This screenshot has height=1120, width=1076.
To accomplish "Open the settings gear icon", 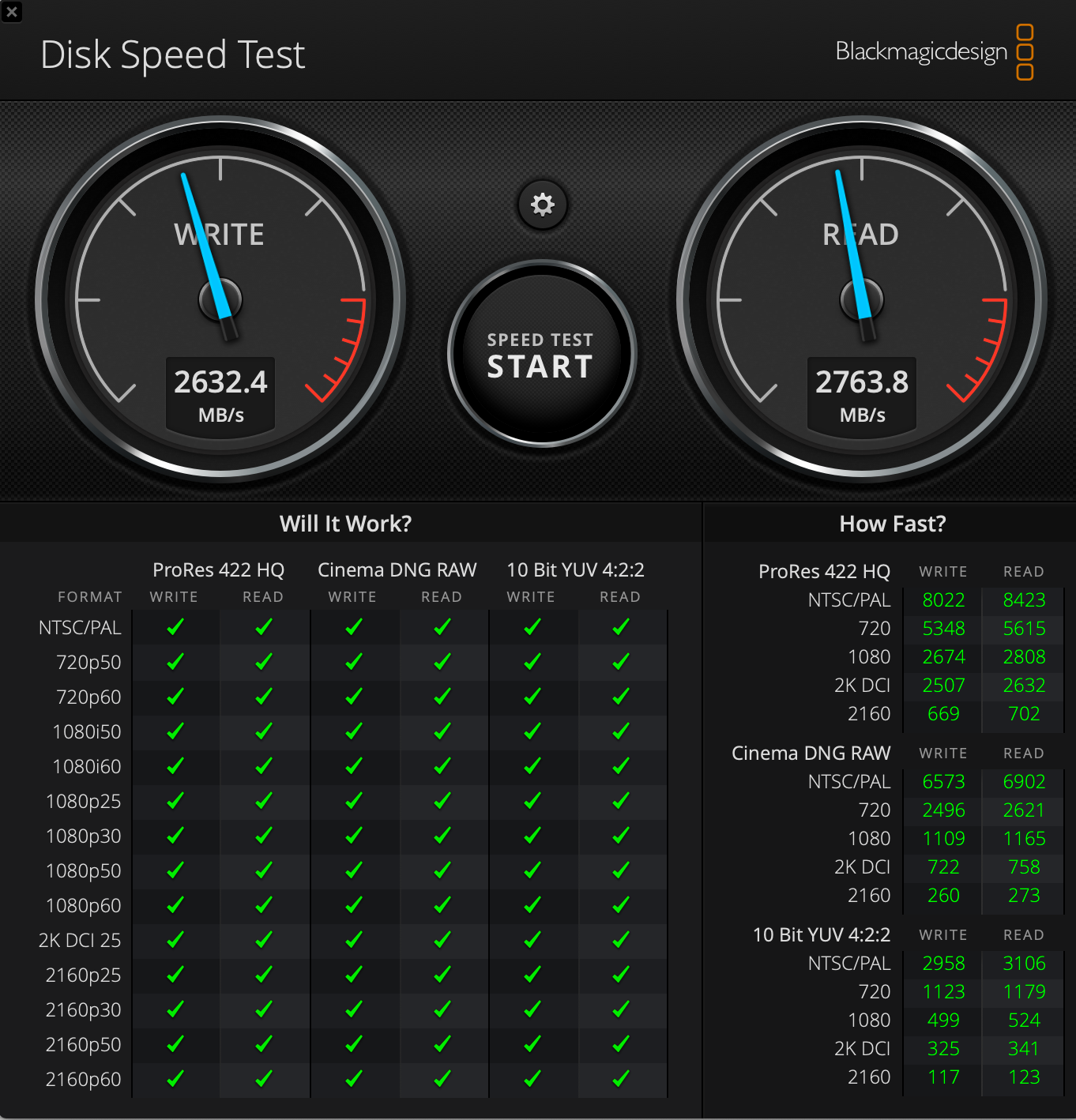I will (541, 205).
